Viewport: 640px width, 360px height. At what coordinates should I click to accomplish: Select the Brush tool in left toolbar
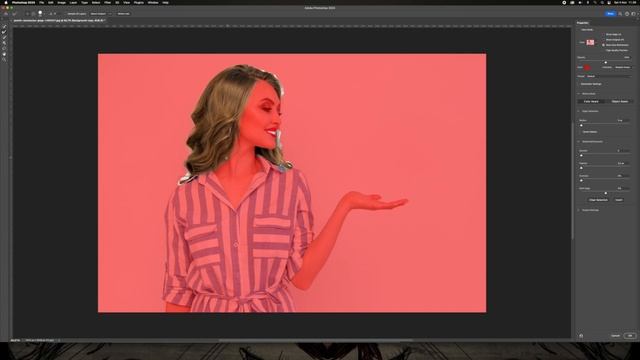click(x=4, y=37)
